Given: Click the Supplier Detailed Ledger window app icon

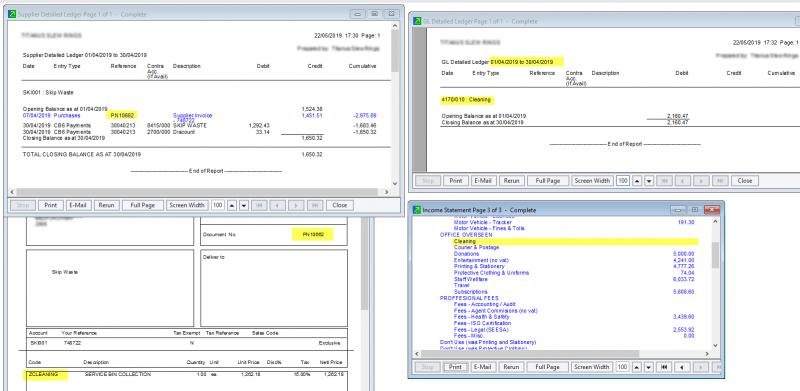Looking at the screenshot, I should [13, 14].
